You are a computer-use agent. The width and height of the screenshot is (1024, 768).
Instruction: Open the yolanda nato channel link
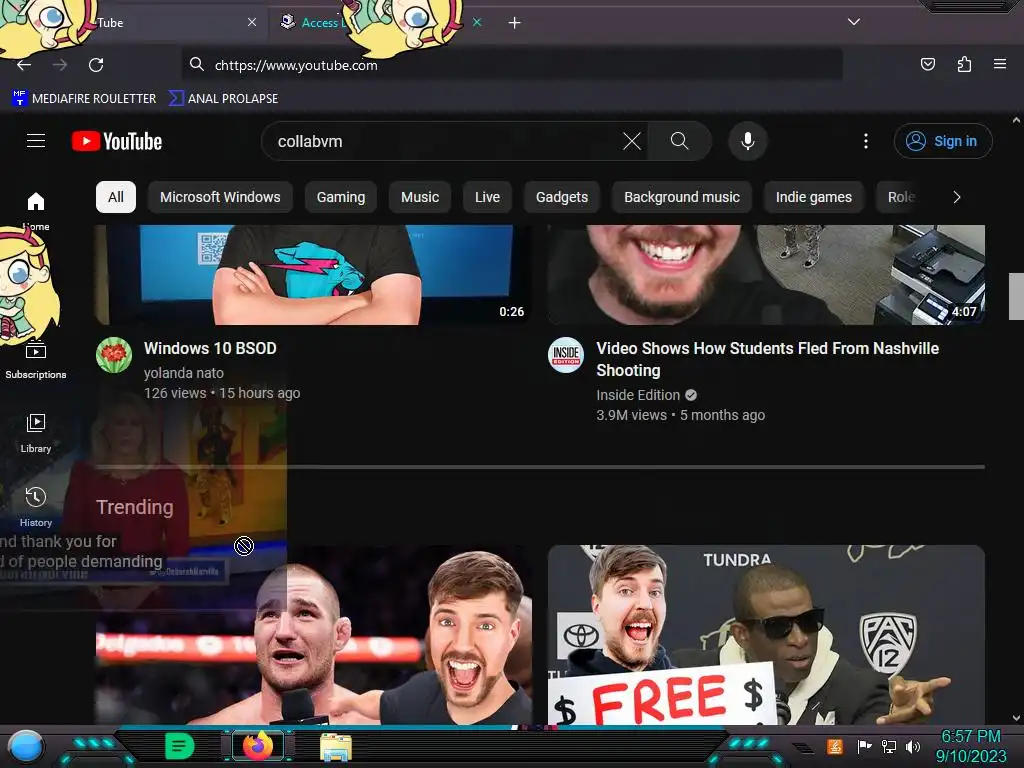(x=184, y=373)
